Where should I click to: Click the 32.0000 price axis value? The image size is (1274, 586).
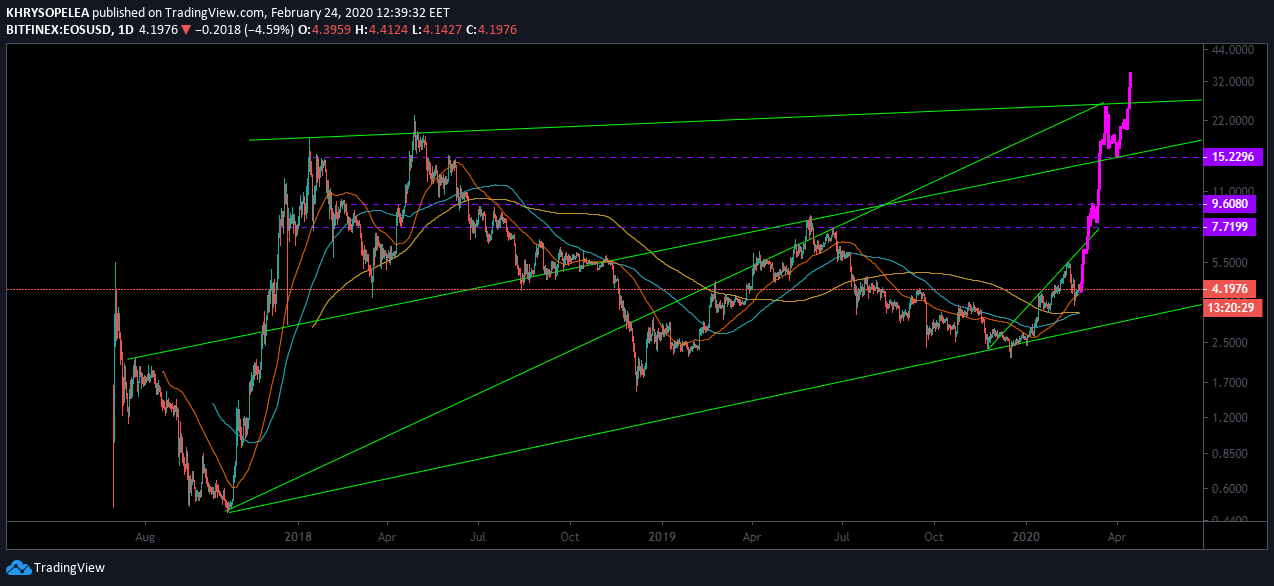1232,82
